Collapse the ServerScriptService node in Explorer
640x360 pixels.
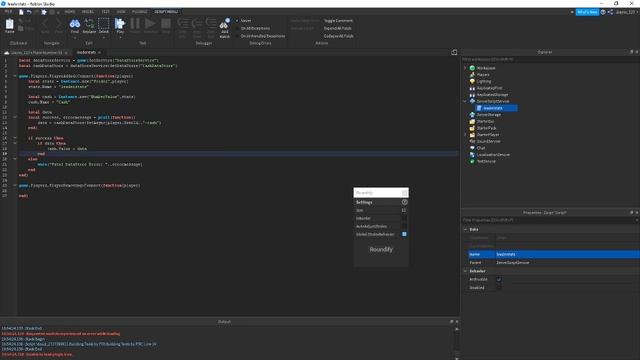coord(465,101)
